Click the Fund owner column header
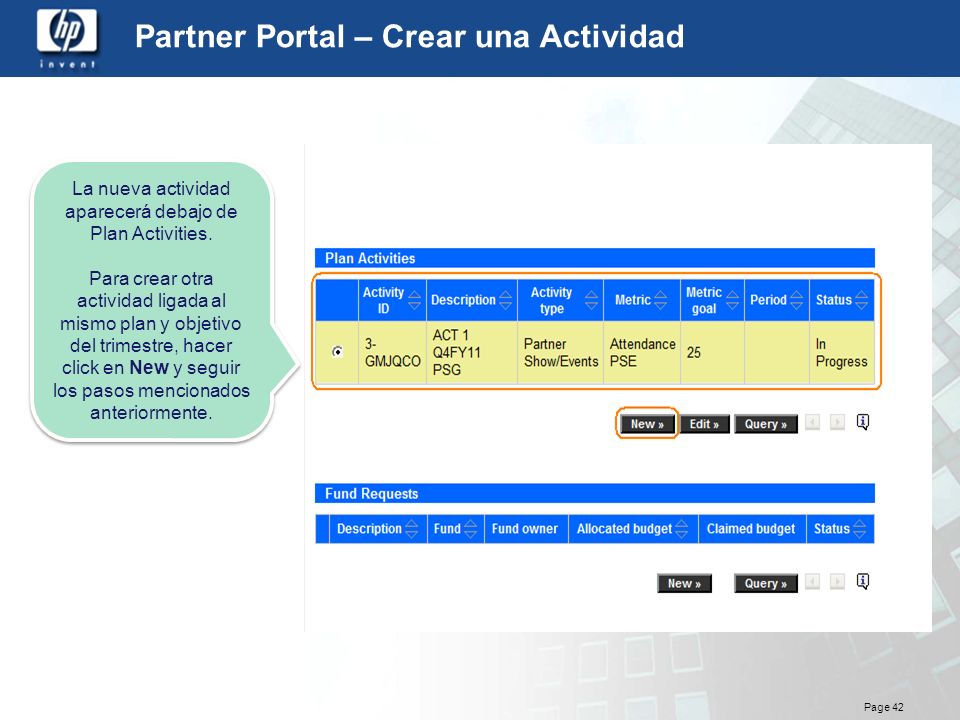The height and width of the screenshot is (720, 960). (x=525, y=529)
